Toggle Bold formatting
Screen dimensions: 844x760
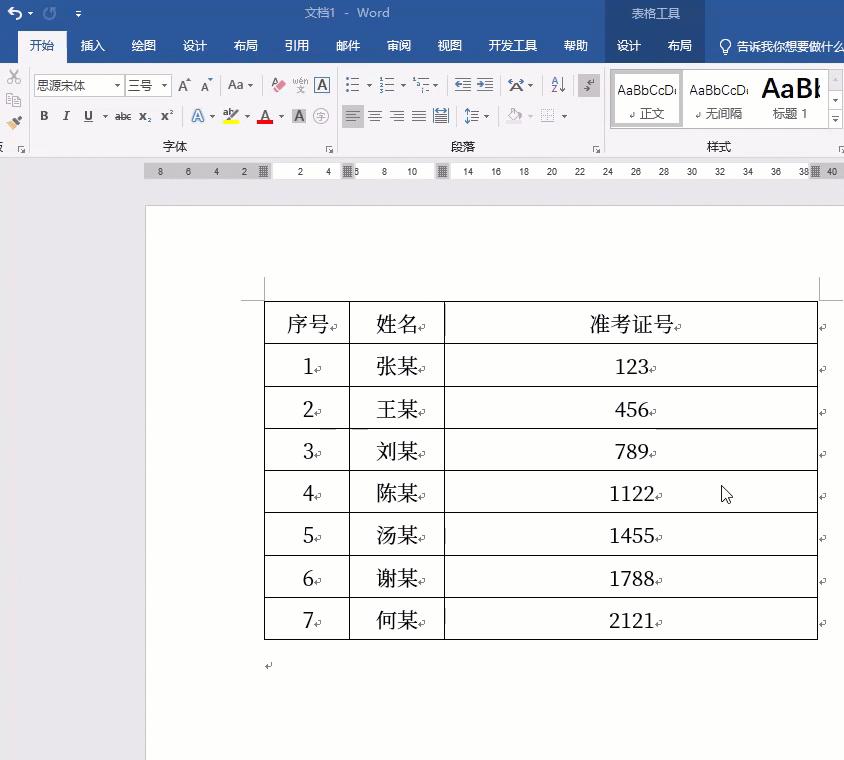pos(44,116)
